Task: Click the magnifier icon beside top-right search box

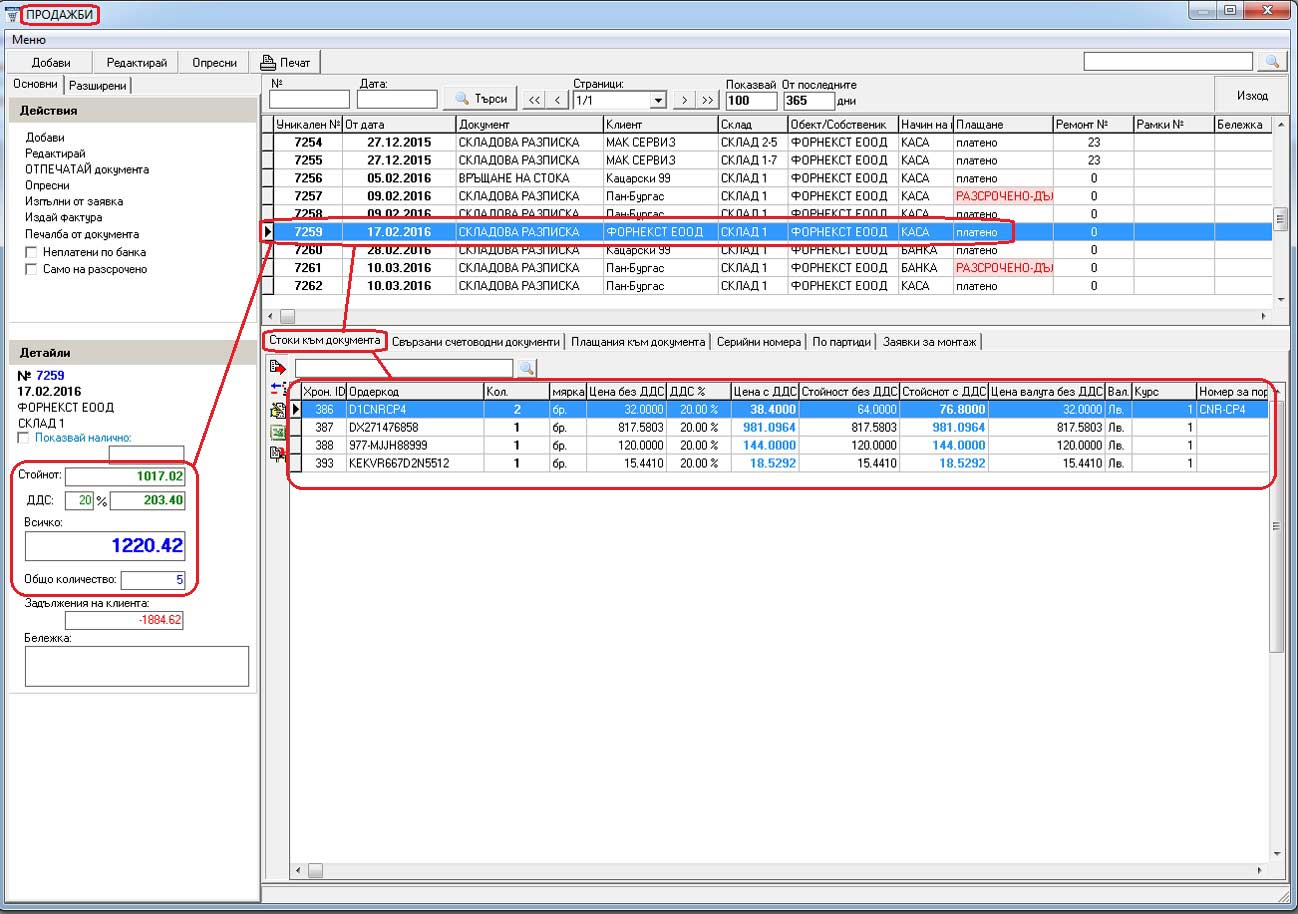Action: [1272, 62]
